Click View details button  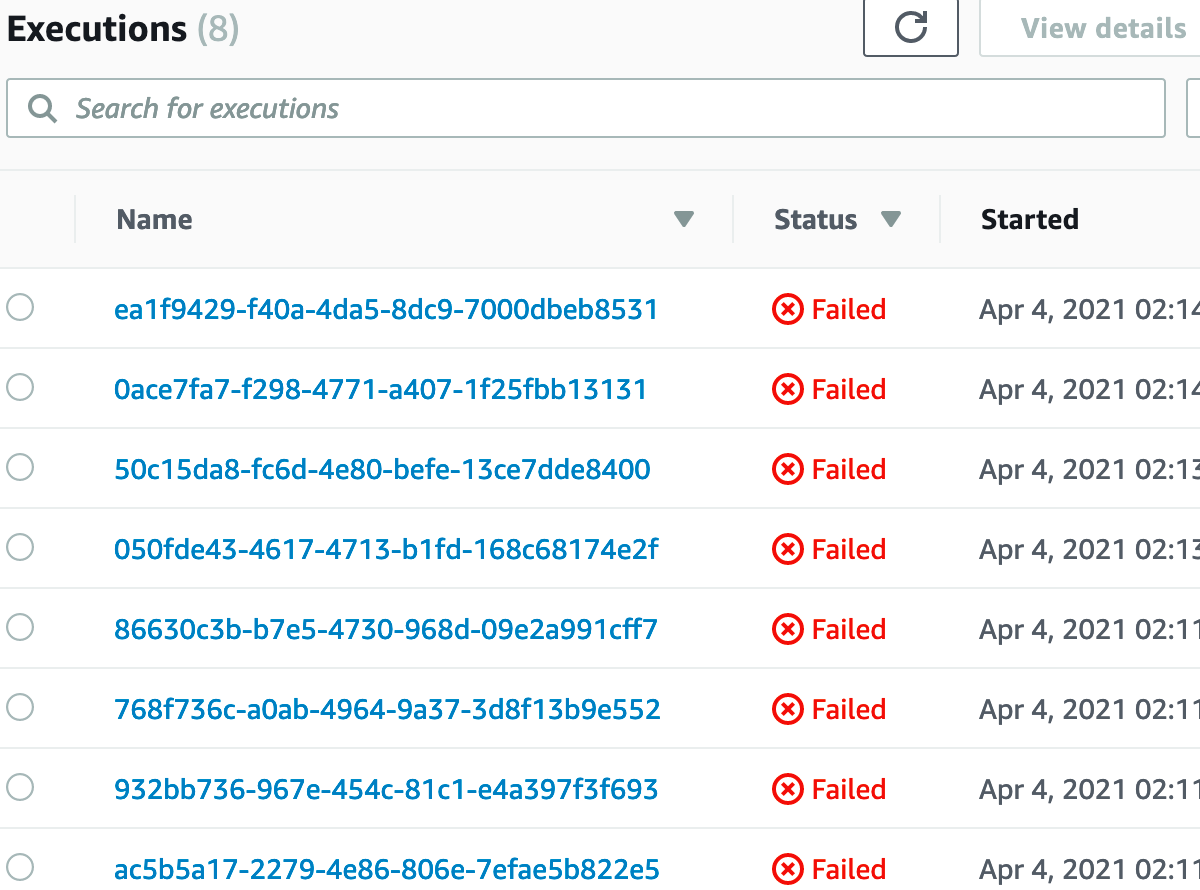tap(1102, 28)
